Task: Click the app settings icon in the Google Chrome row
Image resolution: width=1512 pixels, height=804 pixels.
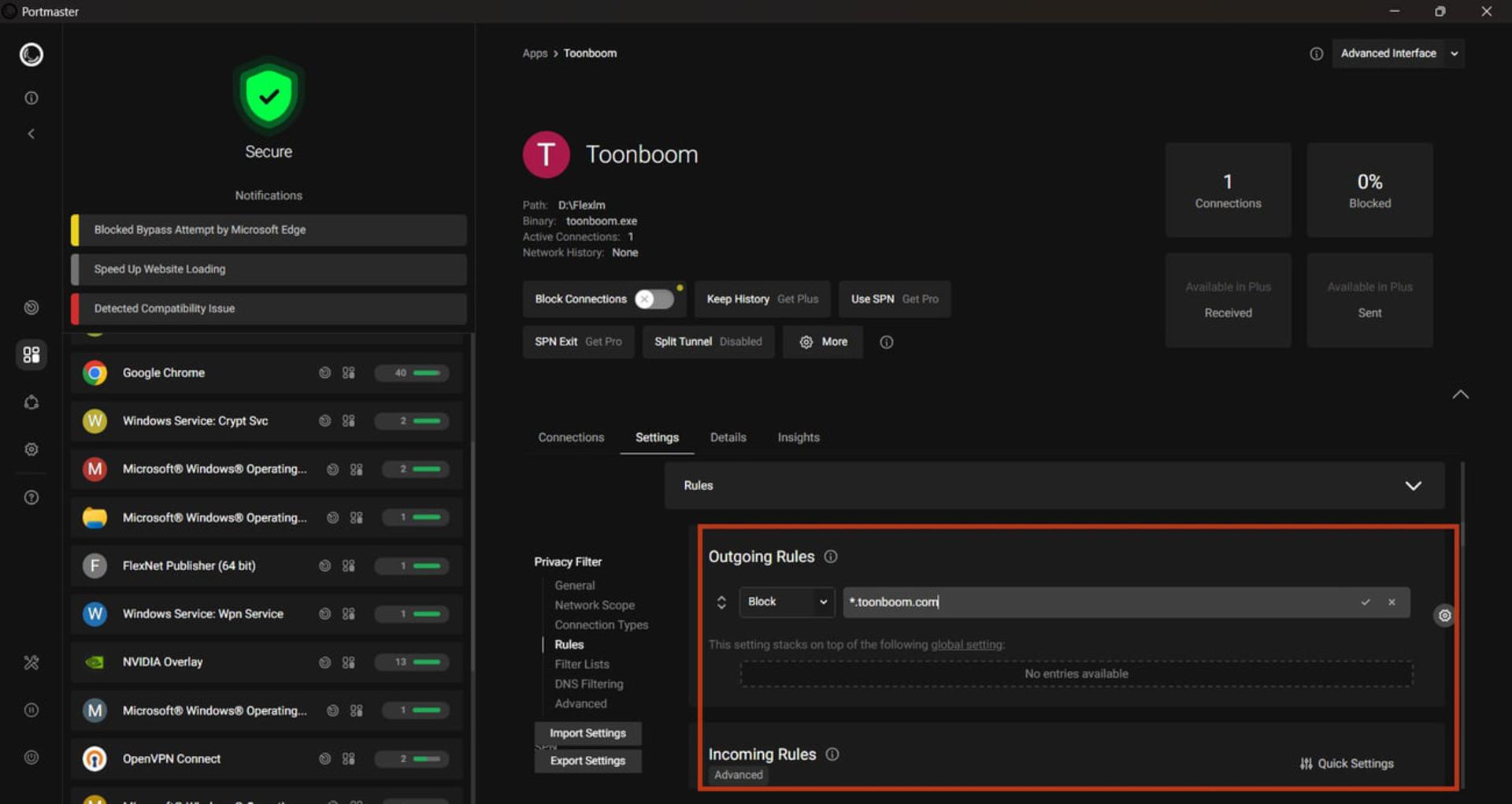Action: [x=349, y=372]
